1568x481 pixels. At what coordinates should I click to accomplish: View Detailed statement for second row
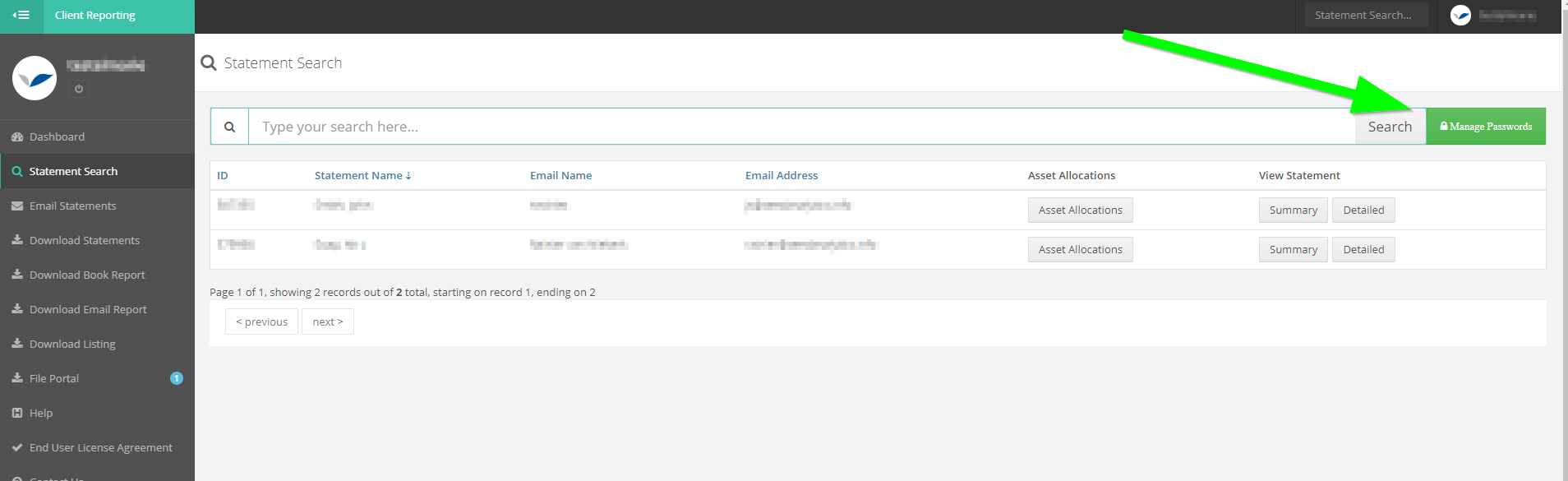click(1364, 250)
